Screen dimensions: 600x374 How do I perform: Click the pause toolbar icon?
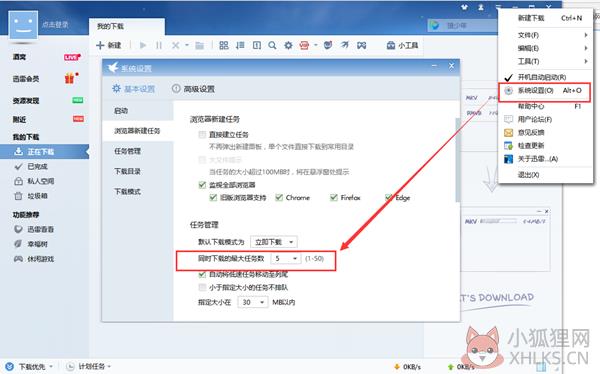[x=159, y=46]
